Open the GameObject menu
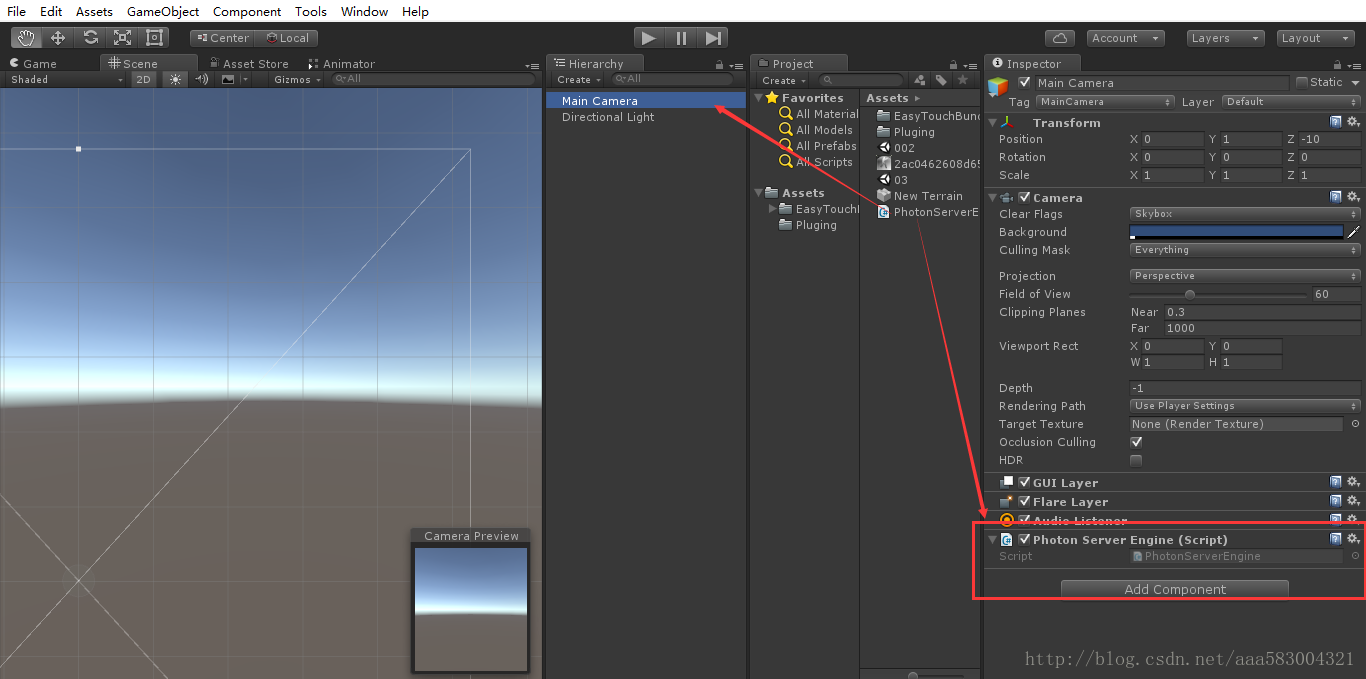 pos(163,12)
